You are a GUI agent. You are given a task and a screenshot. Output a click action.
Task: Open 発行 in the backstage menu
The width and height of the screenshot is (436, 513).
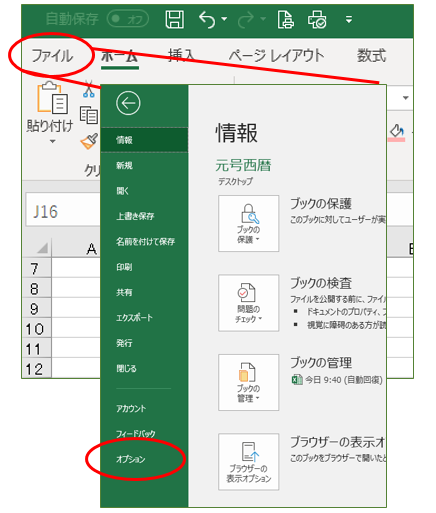[144, 343]
